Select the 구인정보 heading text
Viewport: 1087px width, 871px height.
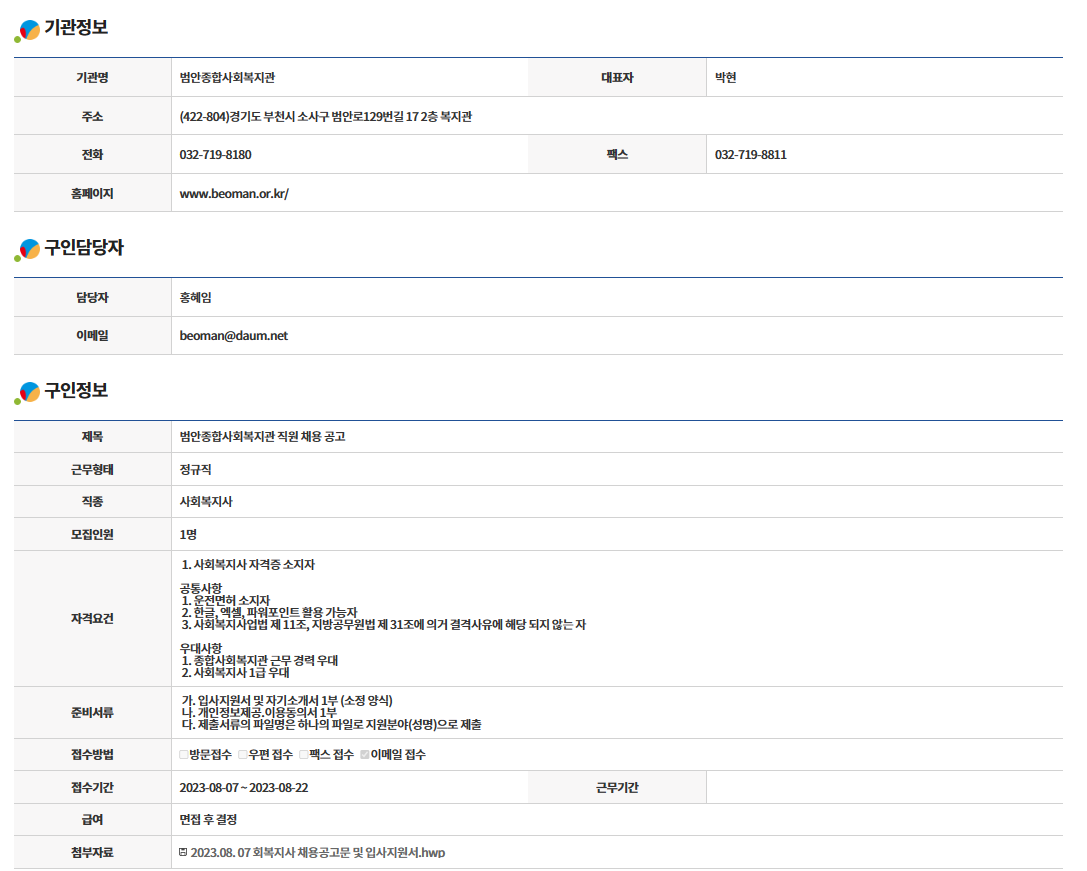[76, 391]
